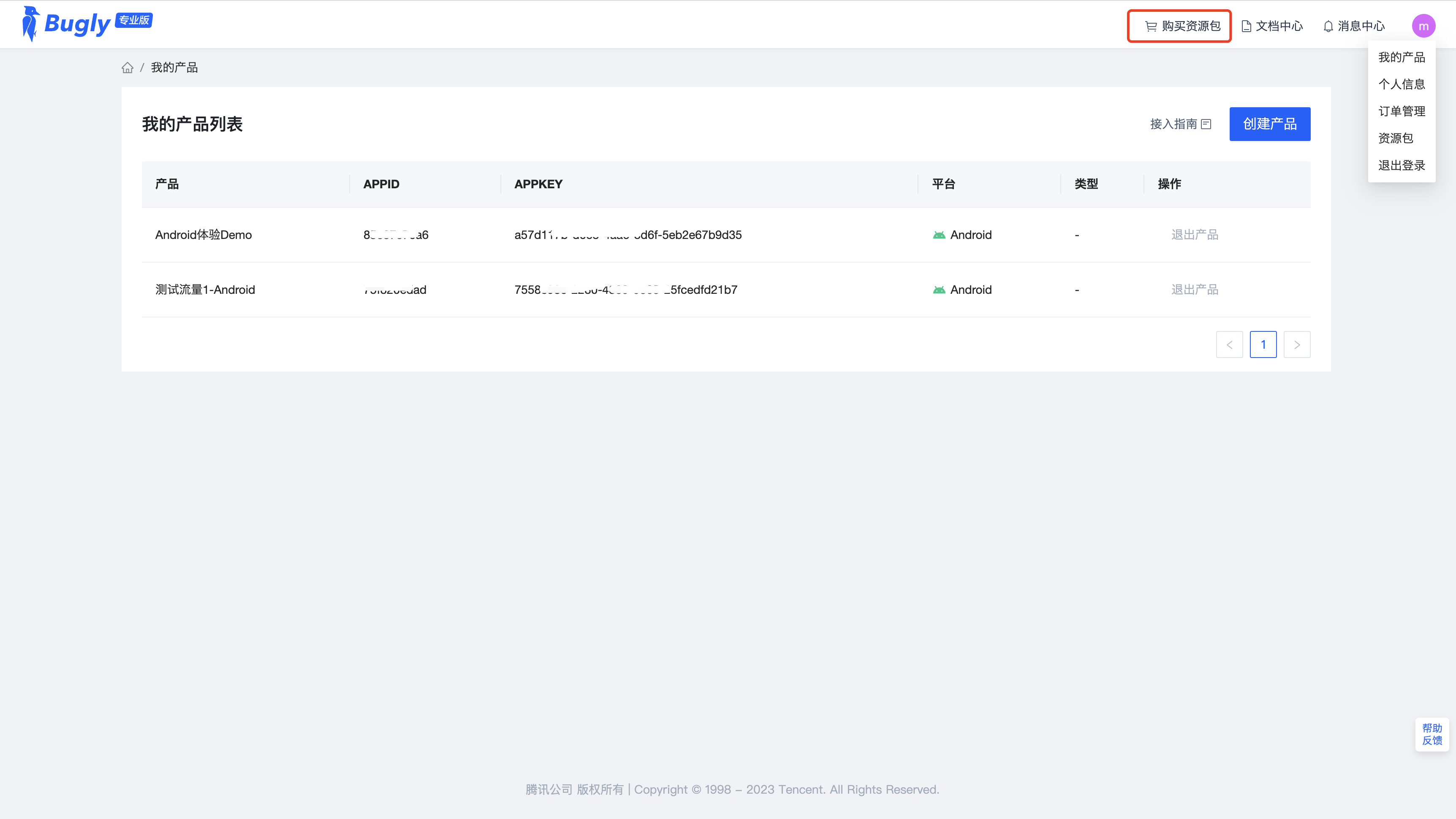Go to previous page arrow
The width and height of the screenshot is (1456, 819).
(1229, 345)
